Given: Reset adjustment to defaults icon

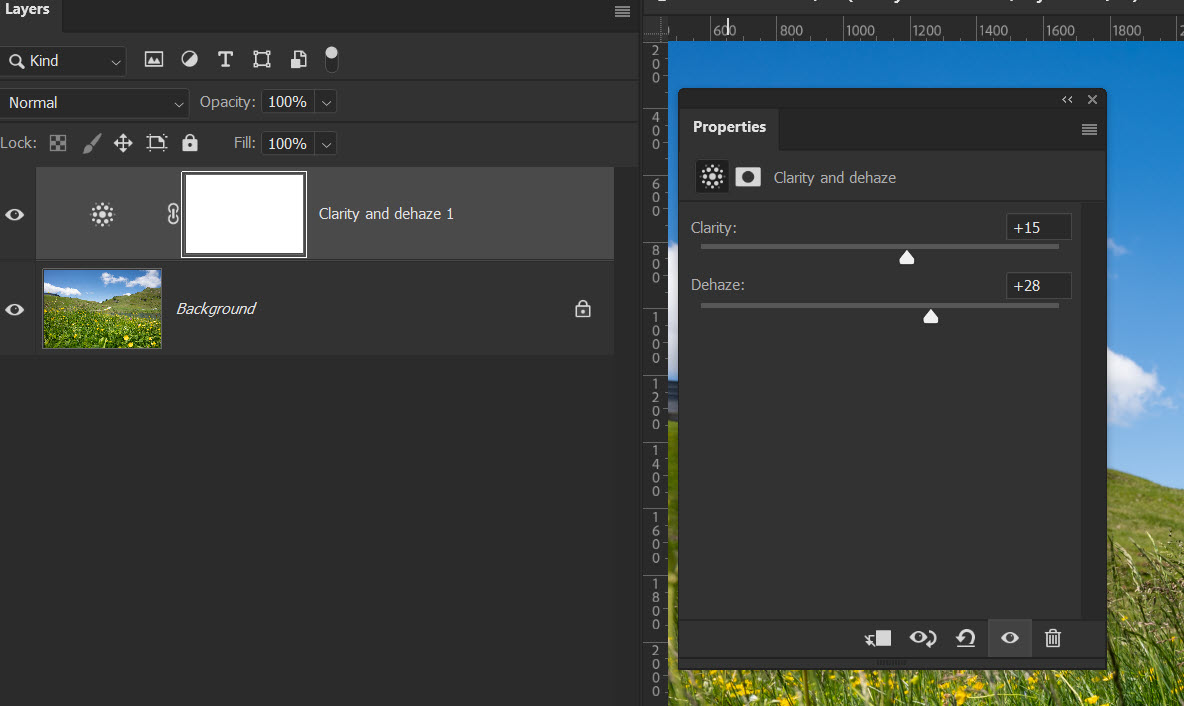Looking at the screenshot, I should pyautogui.click(x=965, y=638).
